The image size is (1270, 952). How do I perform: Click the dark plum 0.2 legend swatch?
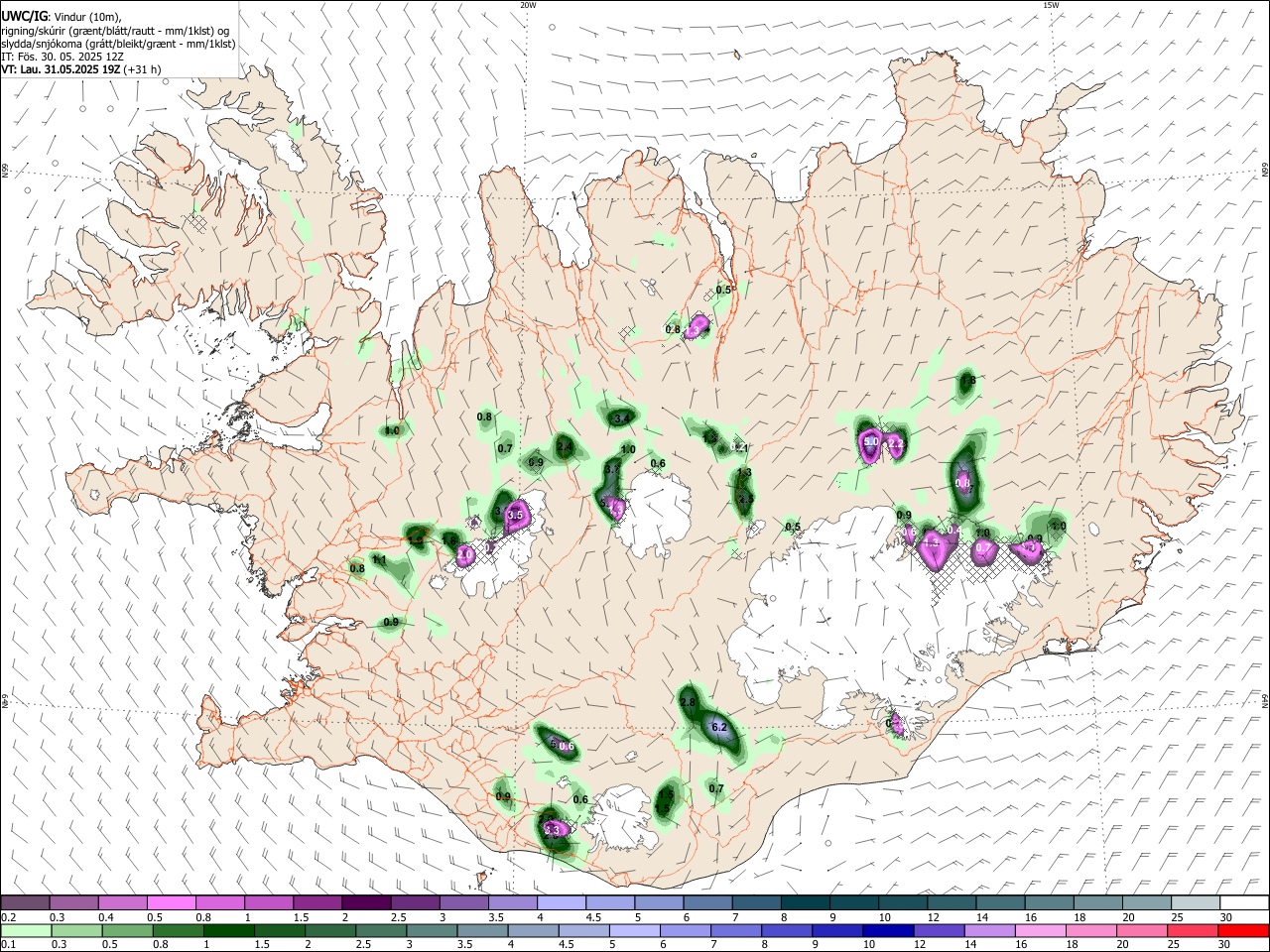[x=25, y=902]
